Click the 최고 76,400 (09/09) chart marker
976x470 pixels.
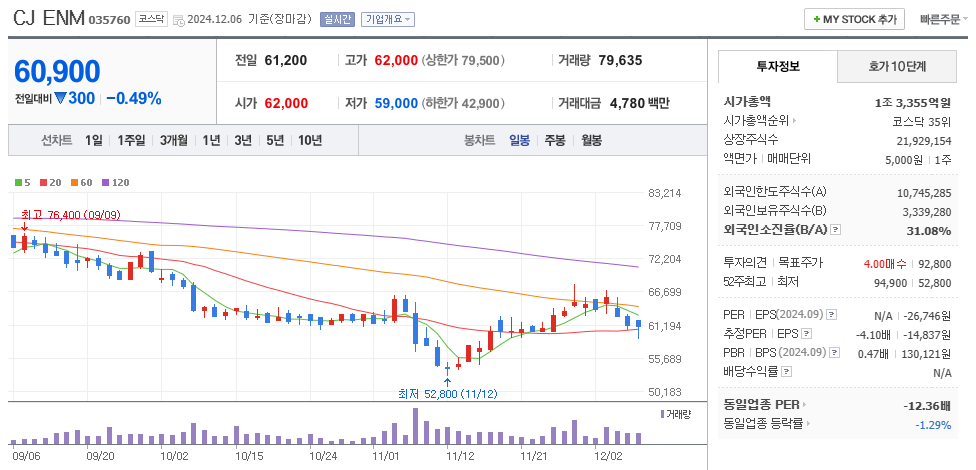click(70, 215)
